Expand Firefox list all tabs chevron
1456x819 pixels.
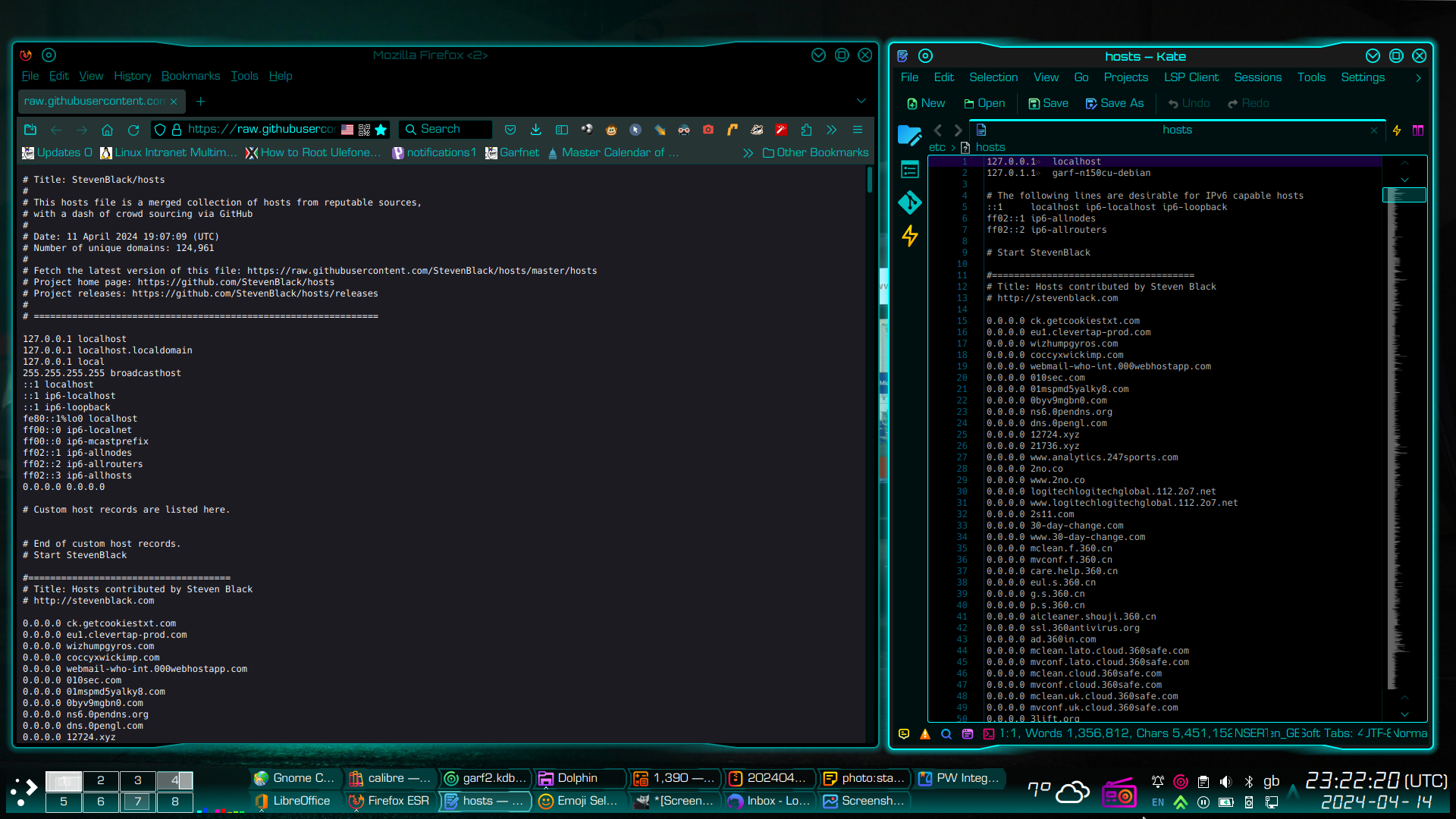tap(861, 101)
